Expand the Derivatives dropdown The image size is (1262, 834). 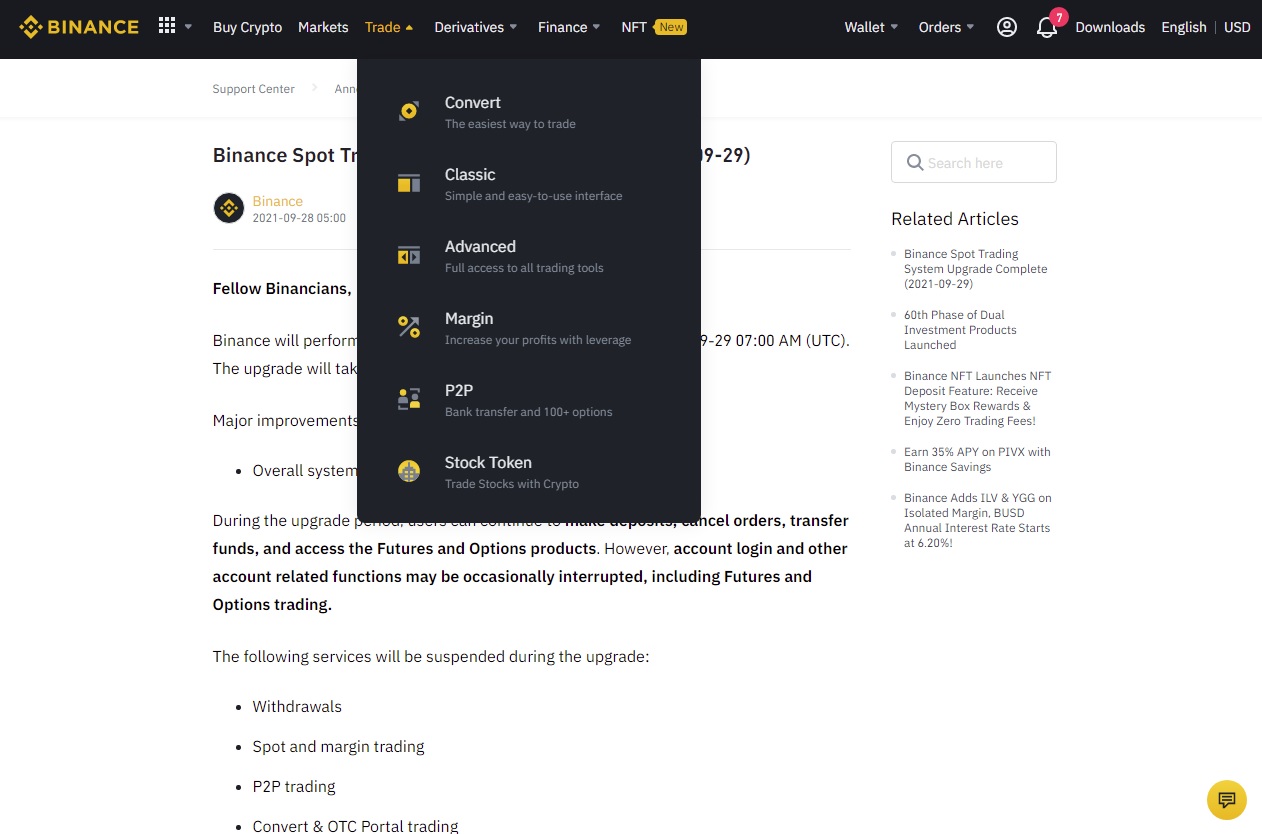[476, 27]
